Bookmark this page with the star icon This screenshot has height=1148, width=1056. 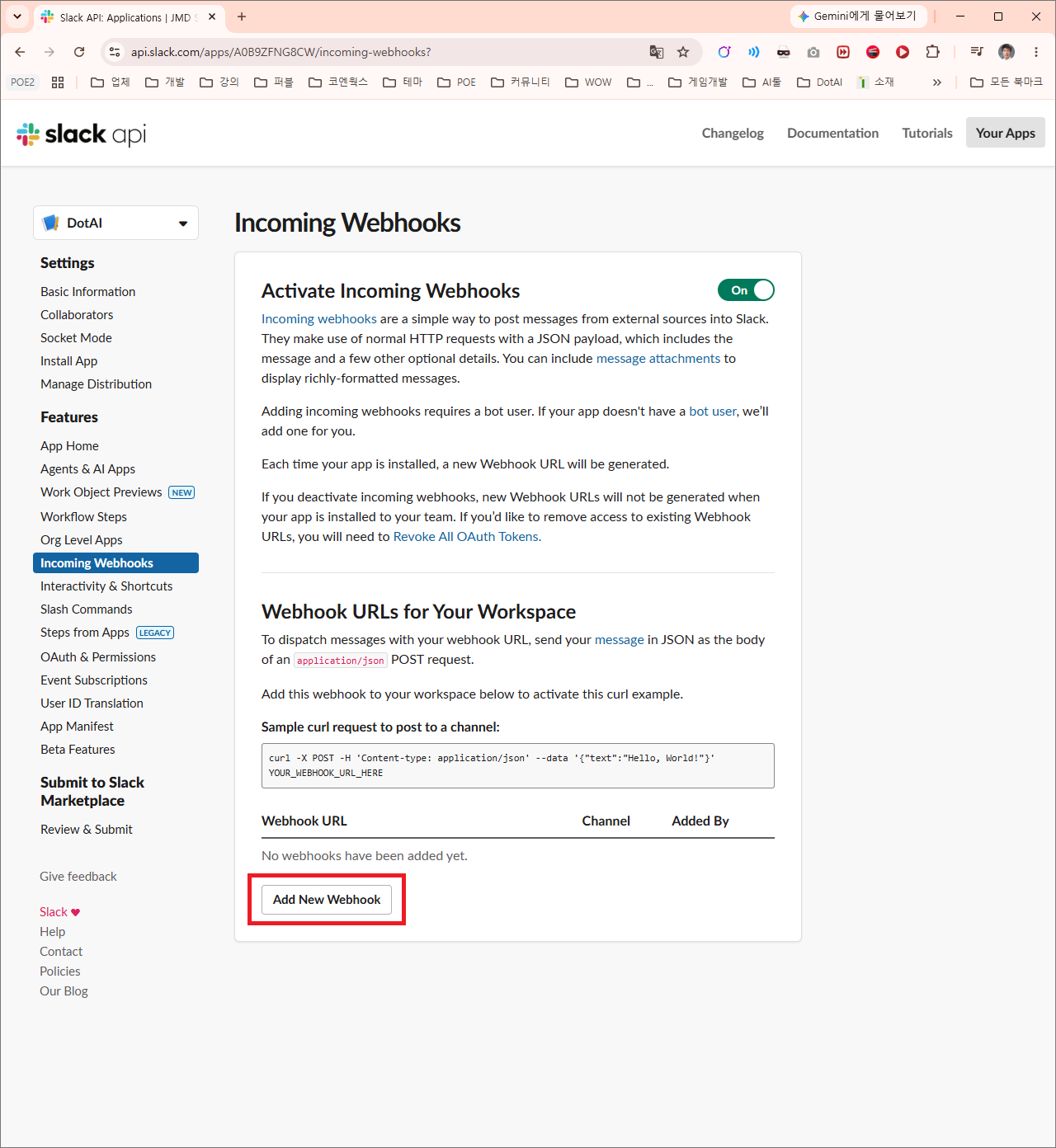pos(683,52)
